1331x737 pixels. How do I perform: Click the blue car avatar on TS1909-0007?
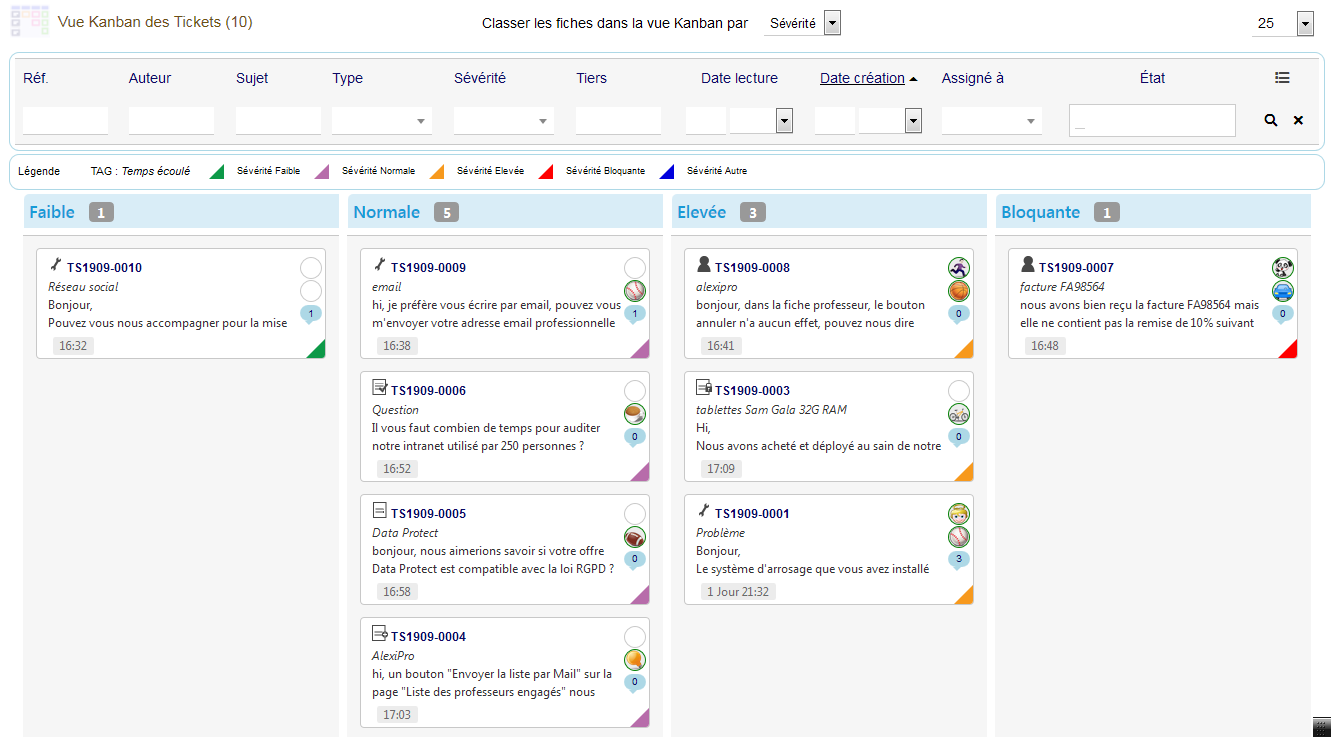[1283, 291]
